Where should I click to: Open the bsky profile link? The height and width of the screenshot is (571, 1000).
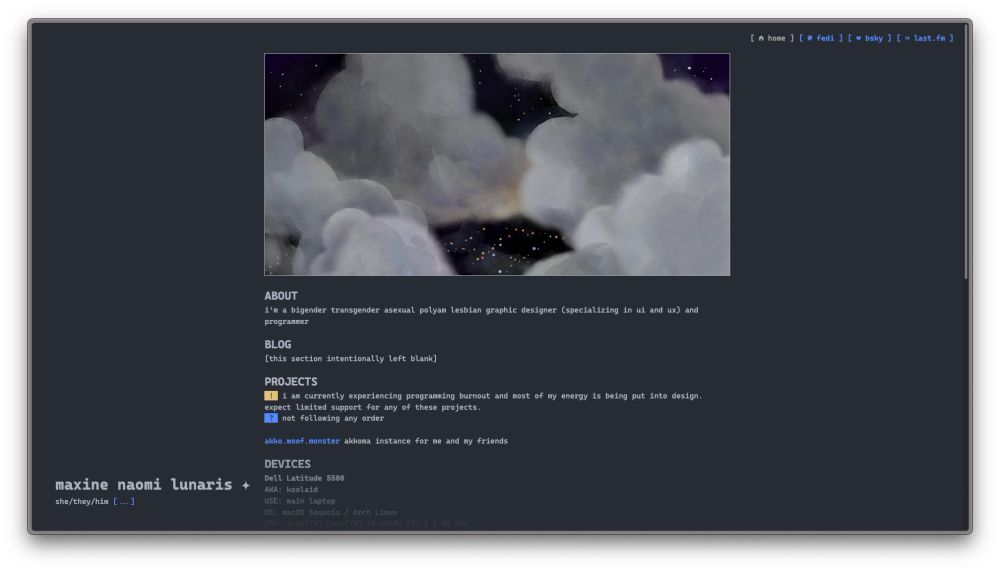click(869, 38)
